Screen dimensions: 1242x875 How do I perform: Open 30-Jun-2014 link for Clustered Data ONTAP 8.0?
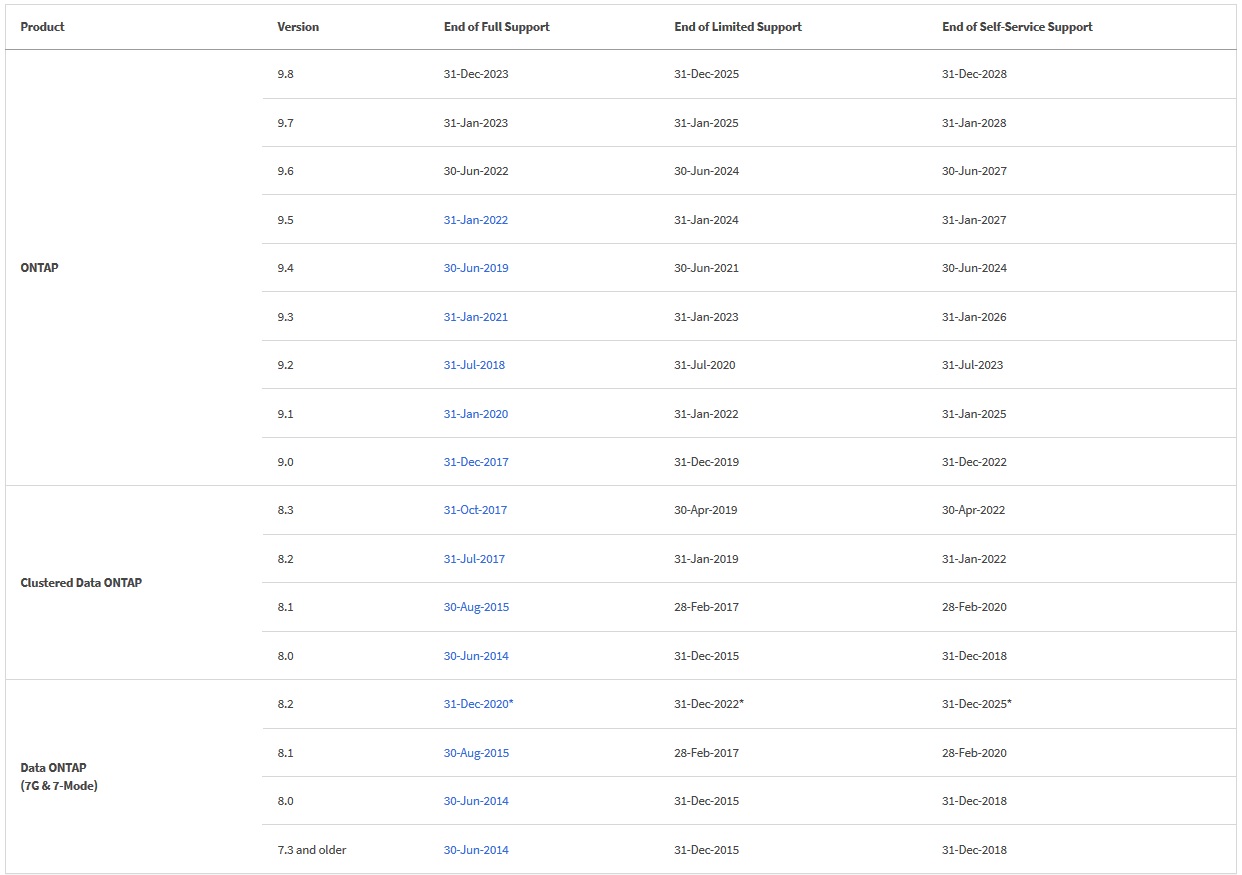click(476, 656)
